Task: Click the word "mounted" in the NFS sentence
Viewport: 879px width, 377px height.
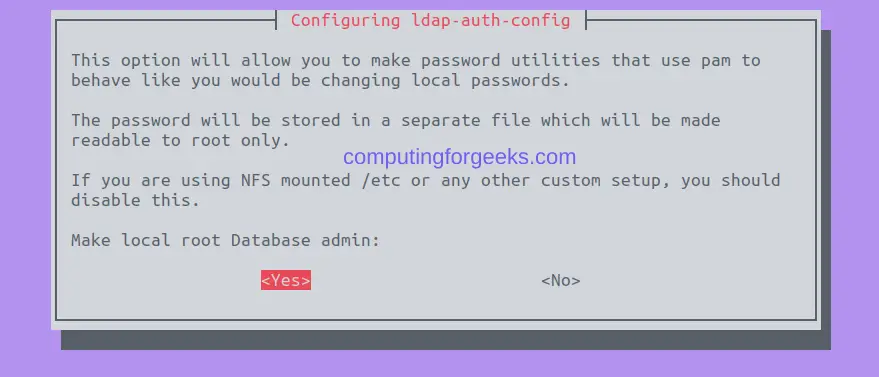Action: click(x=316, y=180)
